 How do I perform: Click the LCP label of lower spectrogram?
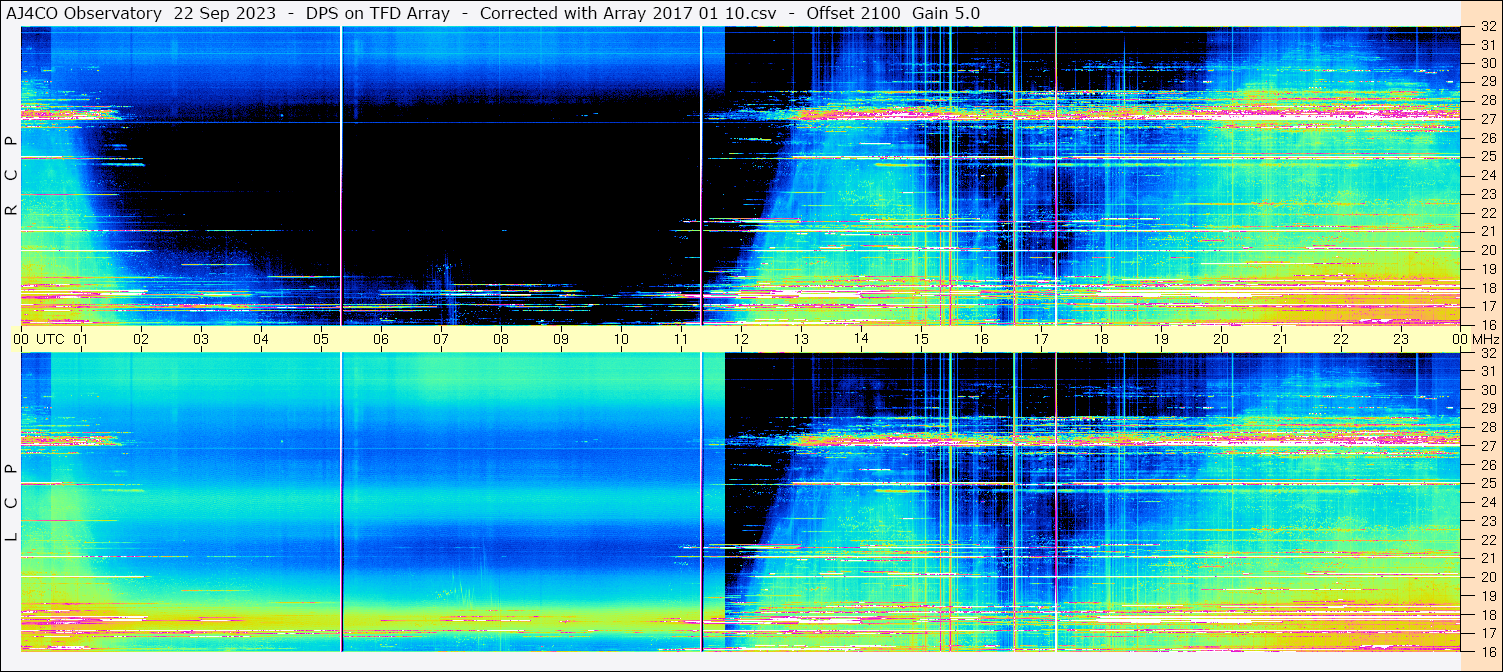coord(11,503)
